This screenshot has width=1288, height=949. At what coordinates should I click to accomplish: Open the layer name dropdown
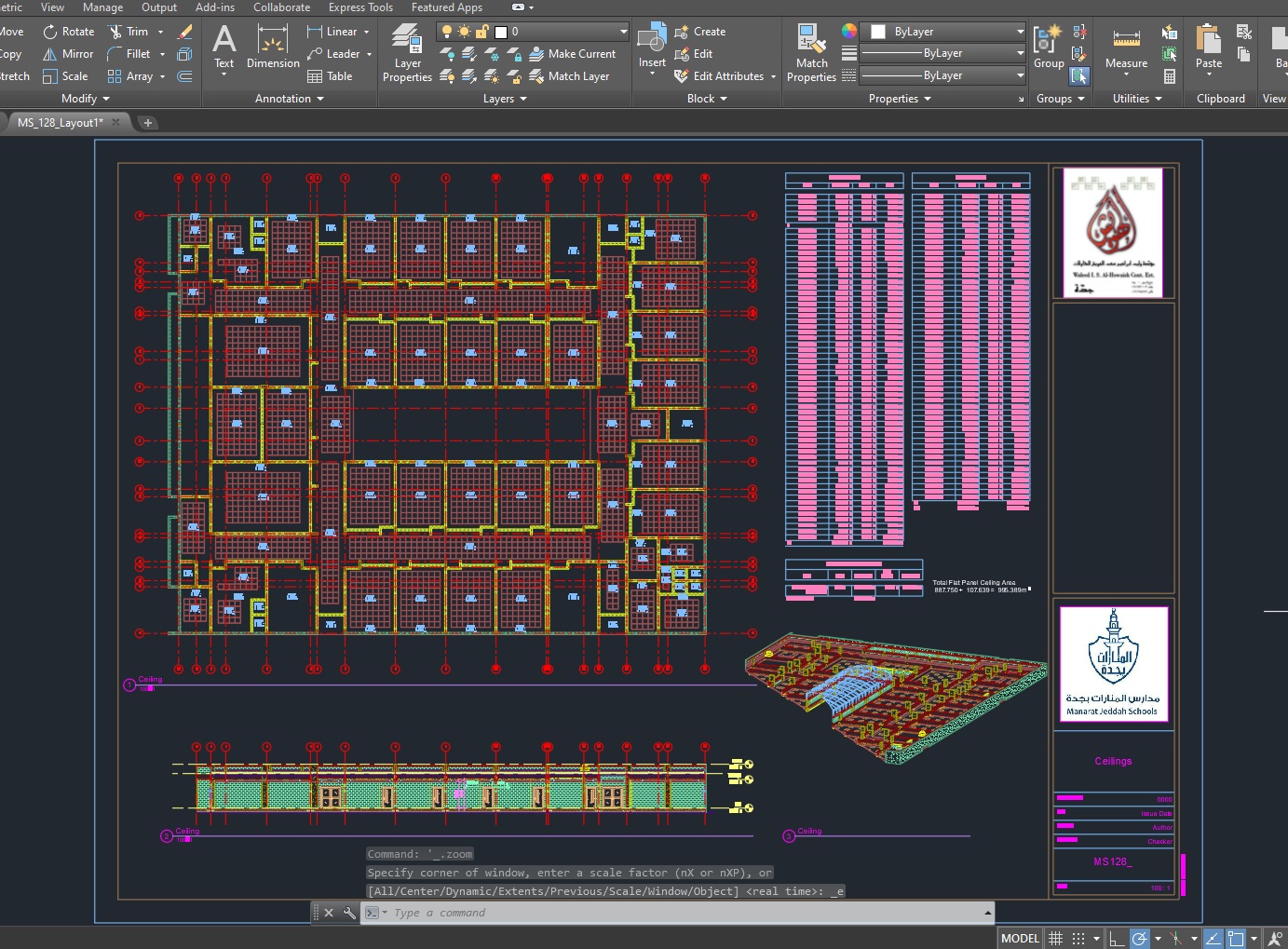pyautogui.click(x=533, y=32)
